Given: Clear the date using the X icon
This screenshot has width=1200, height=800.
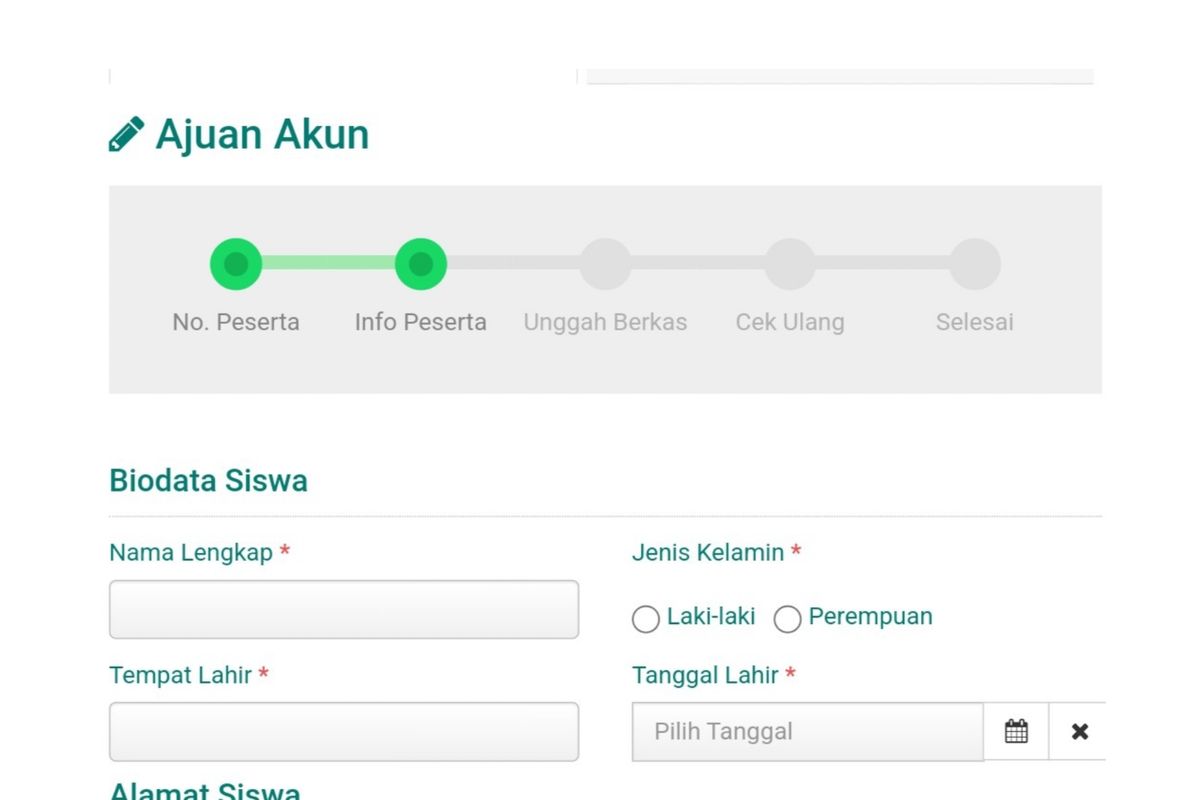Looking at the screenshot, I should point(1080,731).
